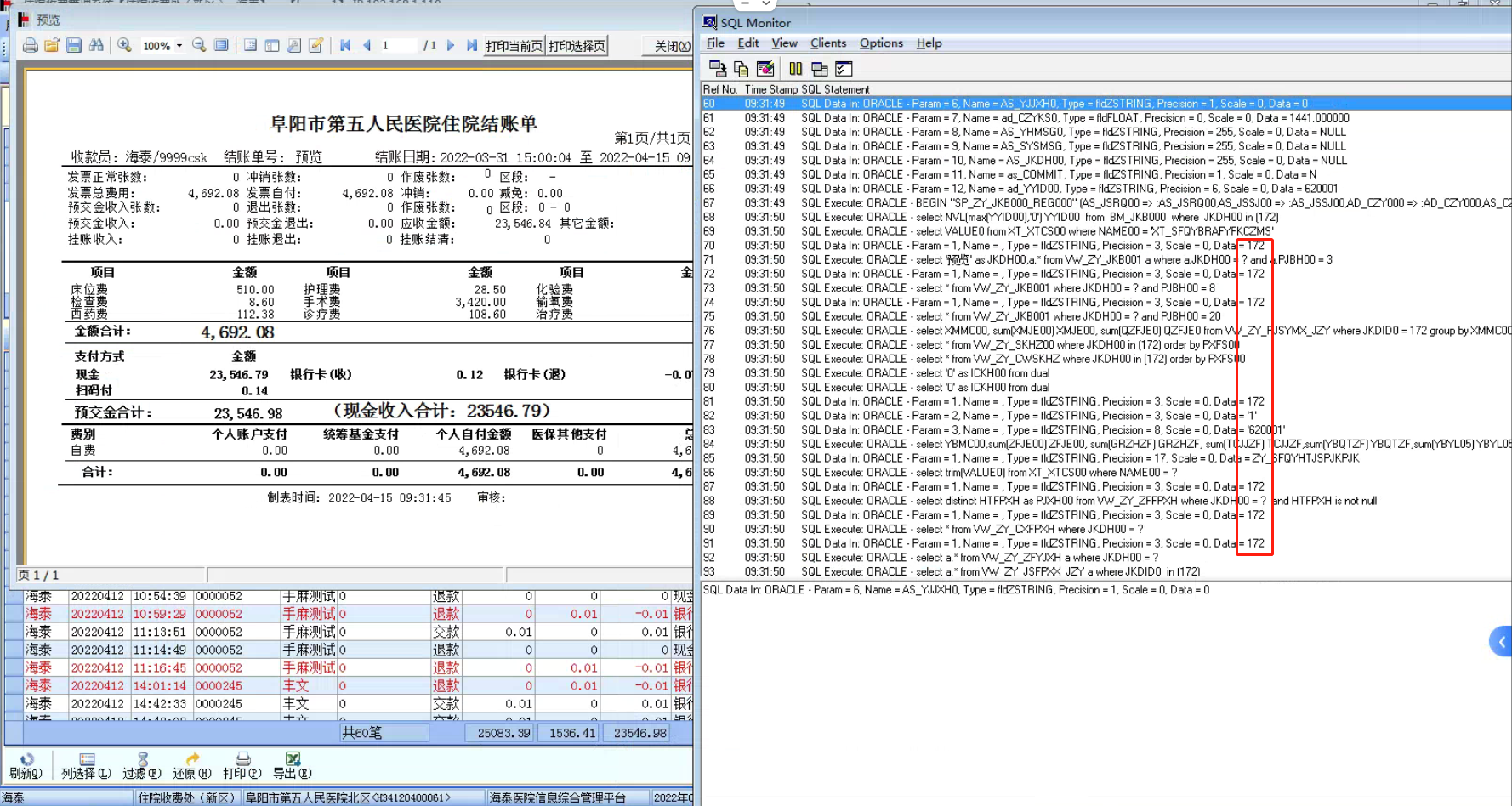Click the 打印当前页 button
This screenshot has height=806, width=1512.
pos(514,46)
